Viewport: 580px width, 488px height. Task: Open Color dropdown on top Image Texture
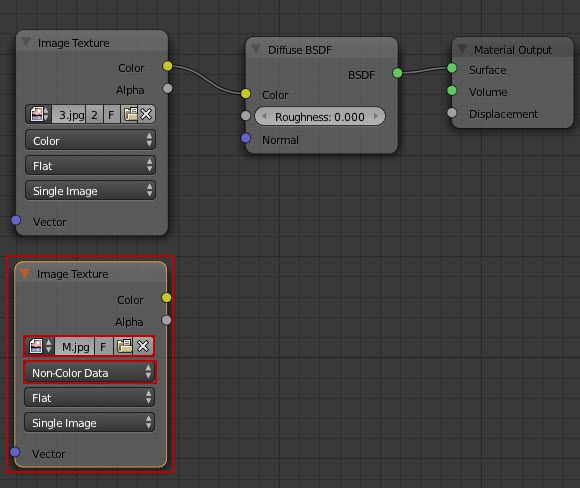click(x=90, y=140)
